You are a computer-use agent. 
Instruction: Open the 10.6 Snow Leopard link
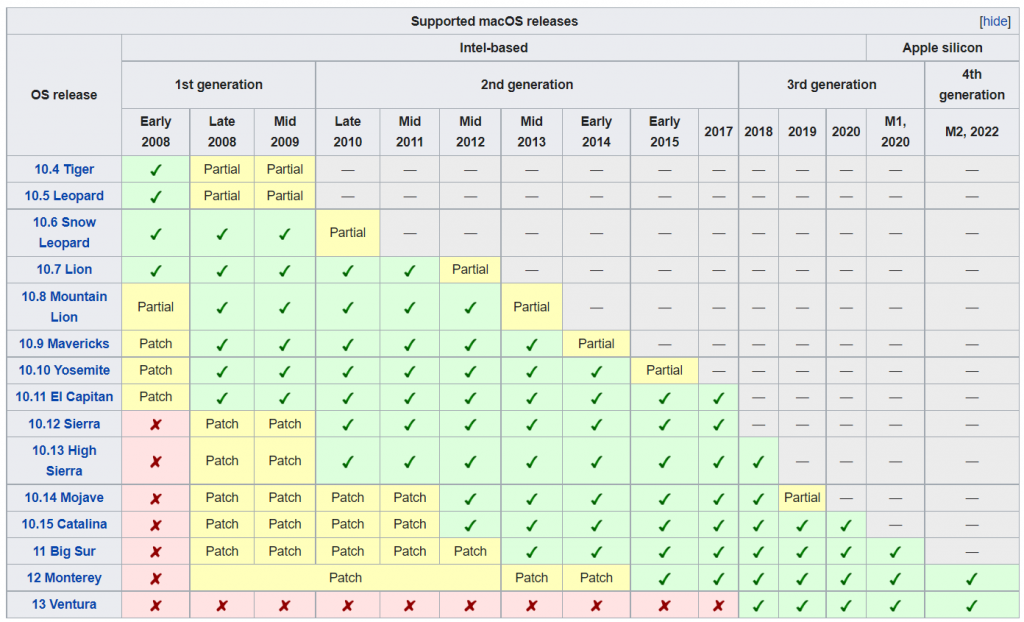coord(64,233)
